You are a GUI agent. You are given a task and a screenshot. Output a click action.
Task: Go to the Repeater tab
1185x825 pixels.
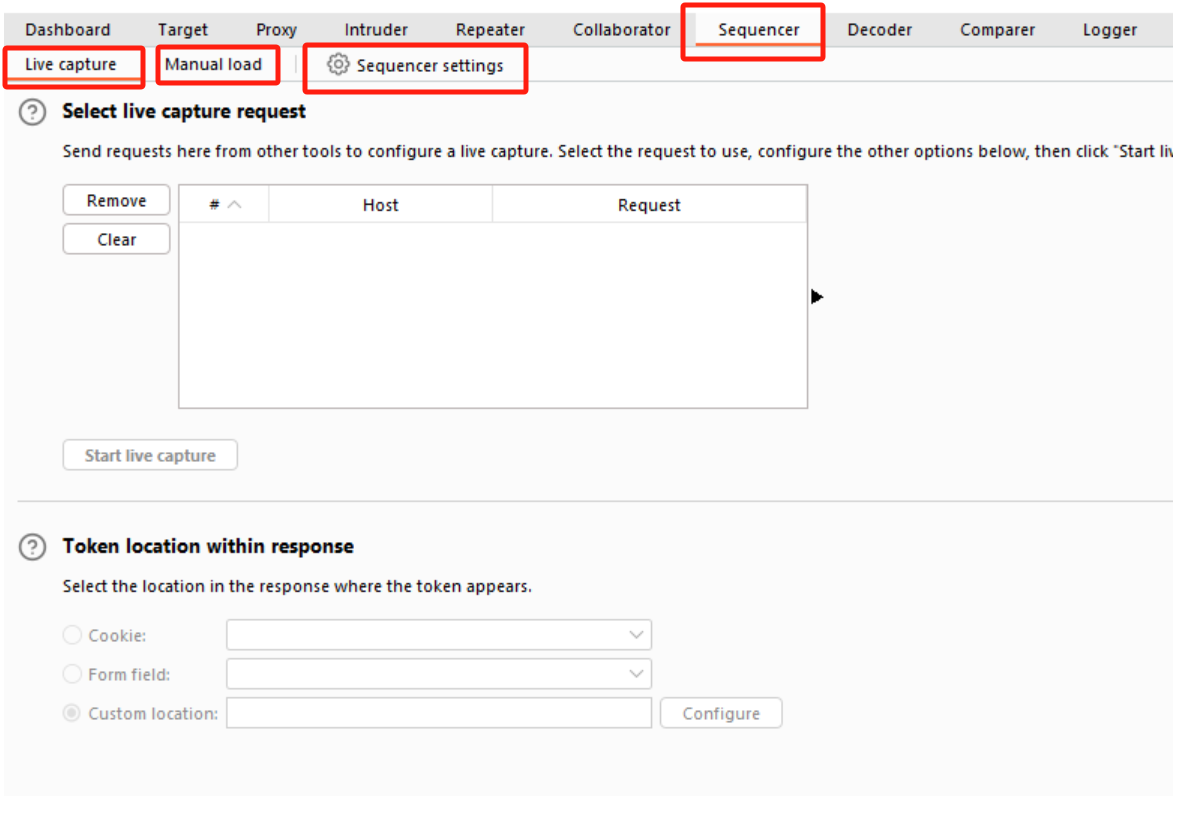[x=490, y=30]
